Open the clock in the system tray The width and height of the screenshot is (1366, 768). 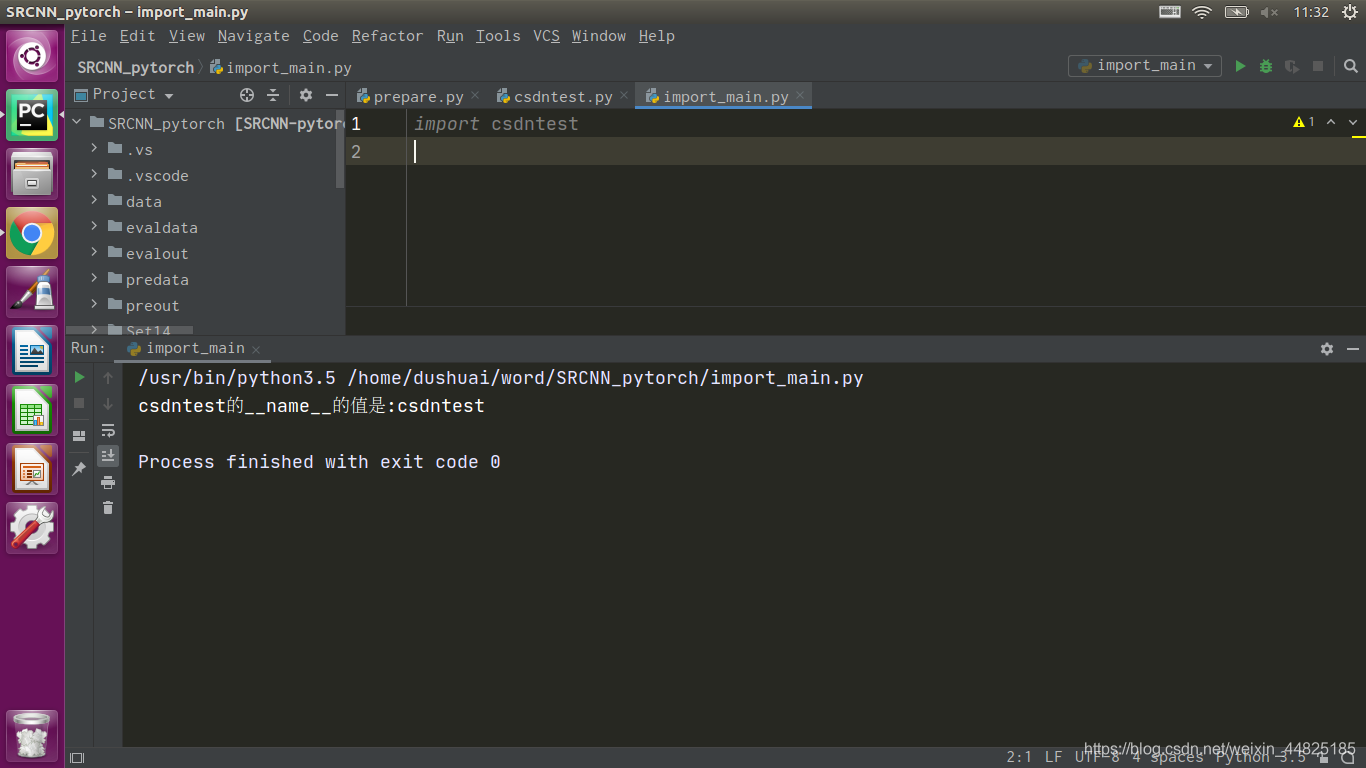(x=1311, y=12)
